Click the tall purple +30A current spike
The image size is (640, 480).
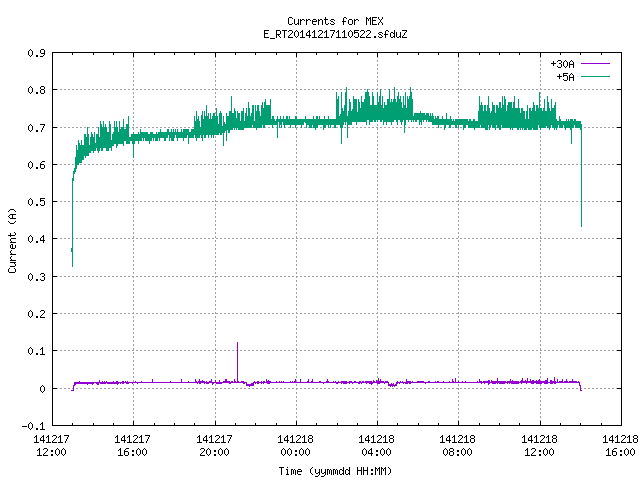(238, 361)
